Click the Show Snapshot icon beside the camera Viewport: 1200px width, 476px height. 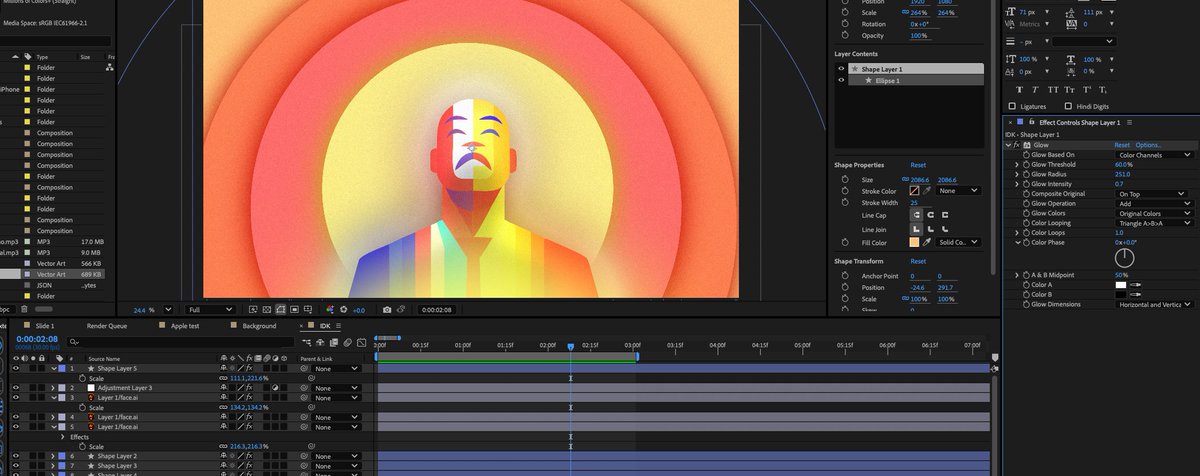401,310
